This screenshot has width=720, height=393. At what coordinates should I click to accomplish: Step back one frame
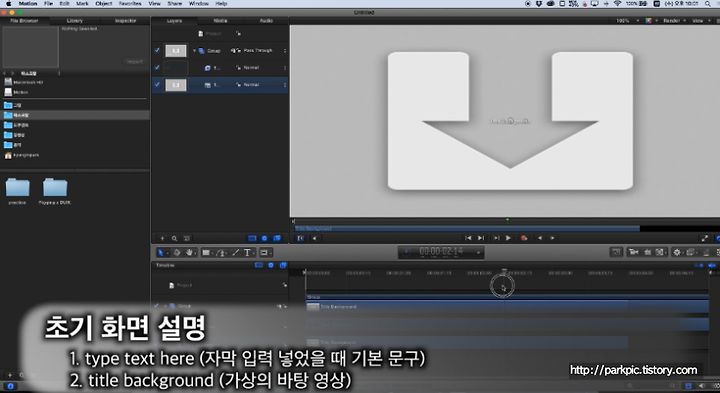point(540,238)
